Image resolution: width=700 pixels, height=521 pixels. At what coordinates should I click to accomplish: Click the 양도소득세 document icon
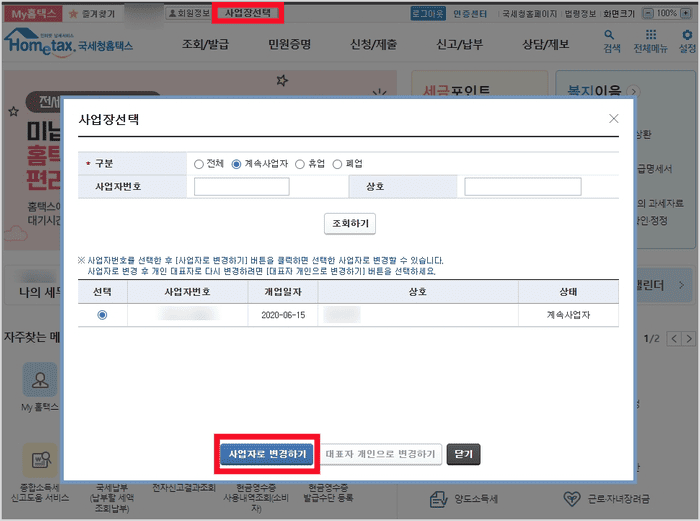click(438, 499)
